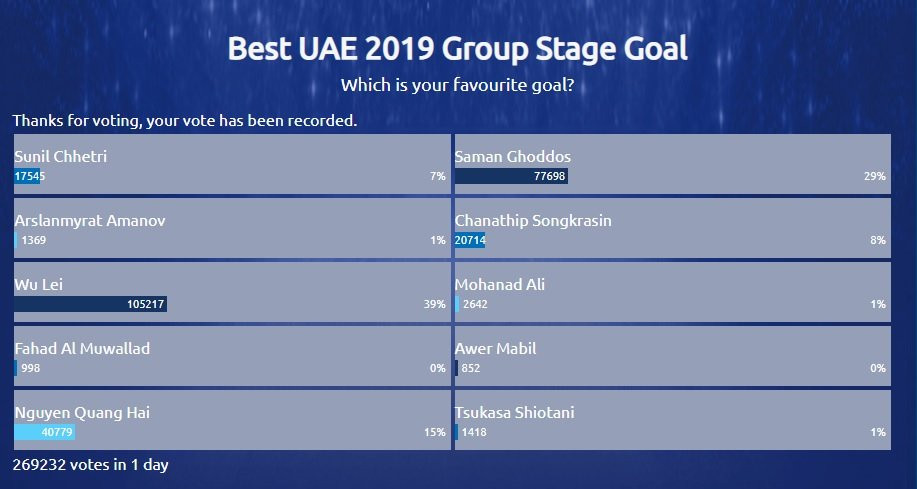Click Chanathip Songkrasin's 20714 vote bar
This screenshot has height=489, width=917.
click(470, 240)
